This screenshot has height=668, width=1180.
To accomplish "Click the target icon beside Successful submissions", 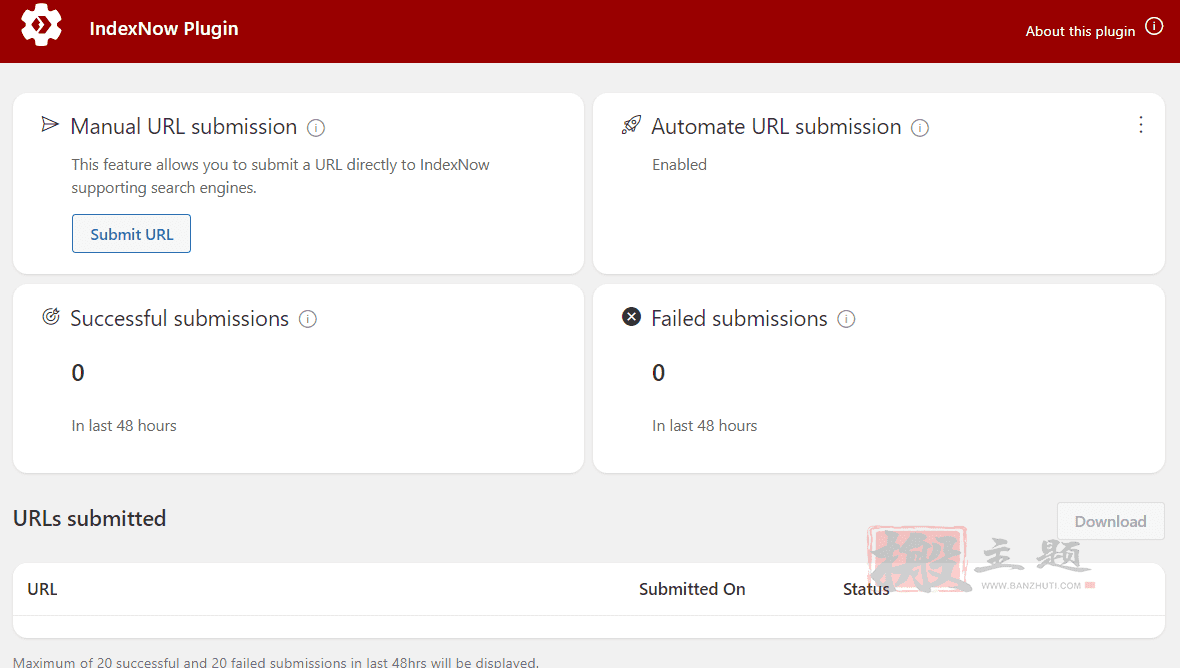I will (x=50, y=317).
